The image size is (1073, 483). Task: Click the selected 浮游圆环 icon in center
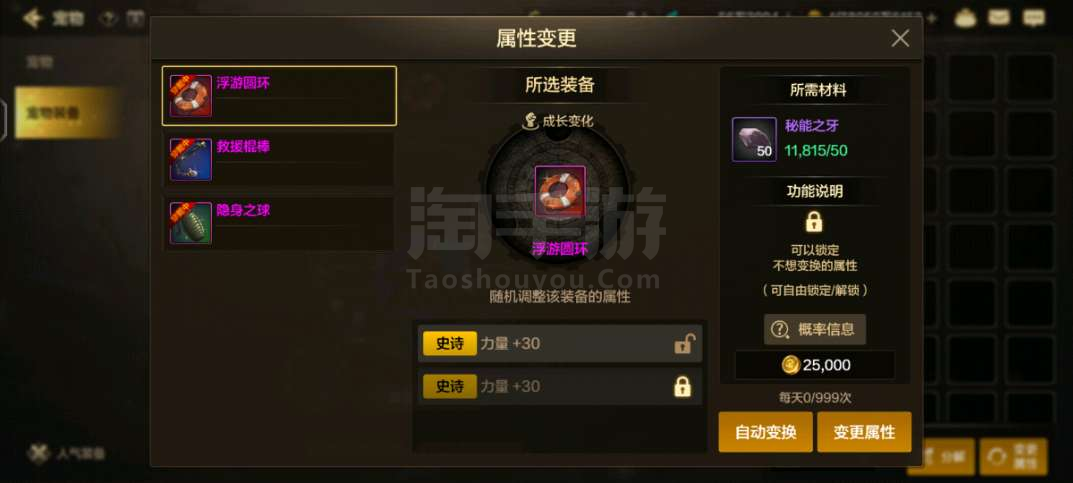point(560,191)
